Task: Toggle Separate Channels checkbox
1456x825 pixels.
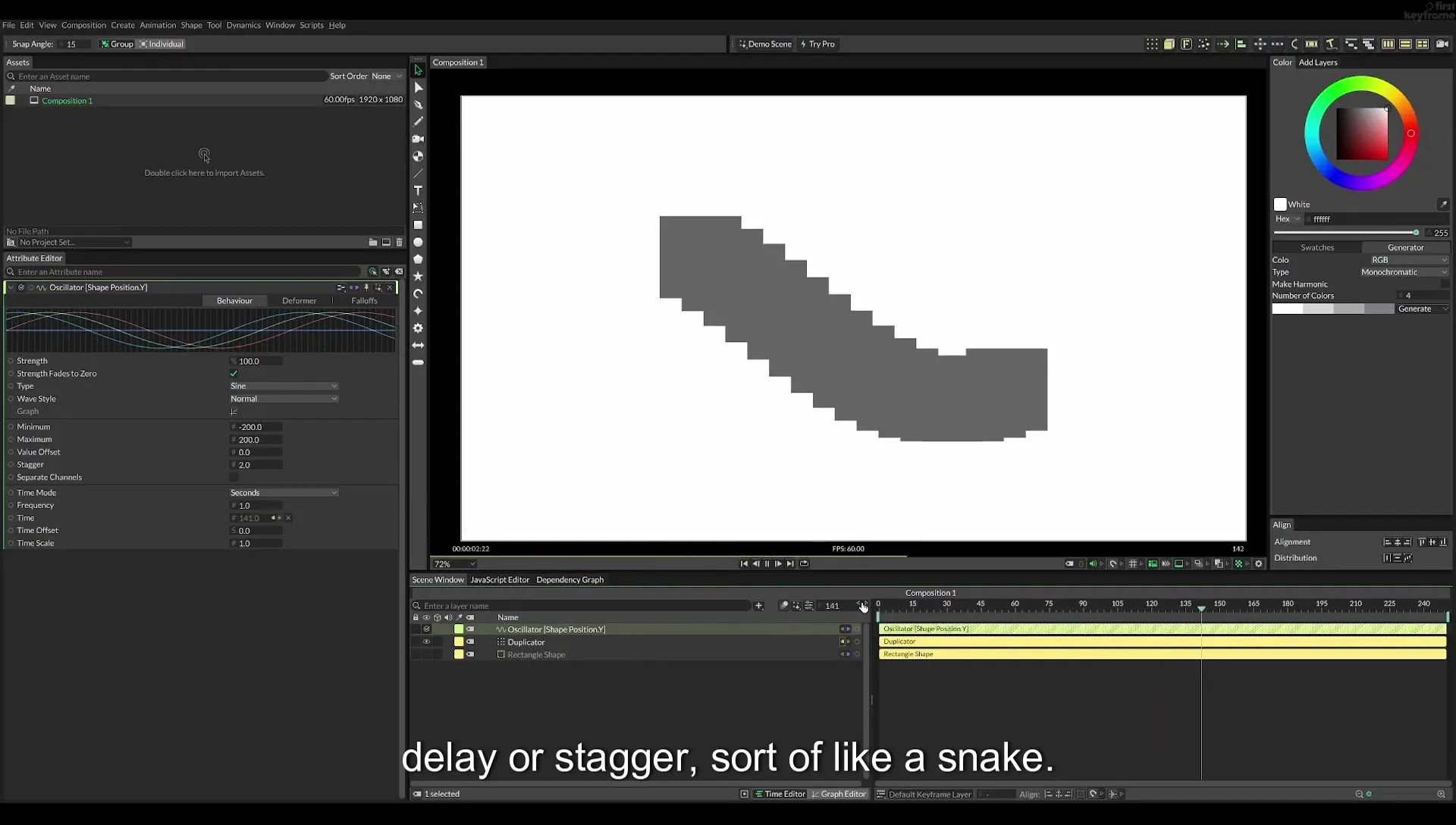Action: (234, 478)
